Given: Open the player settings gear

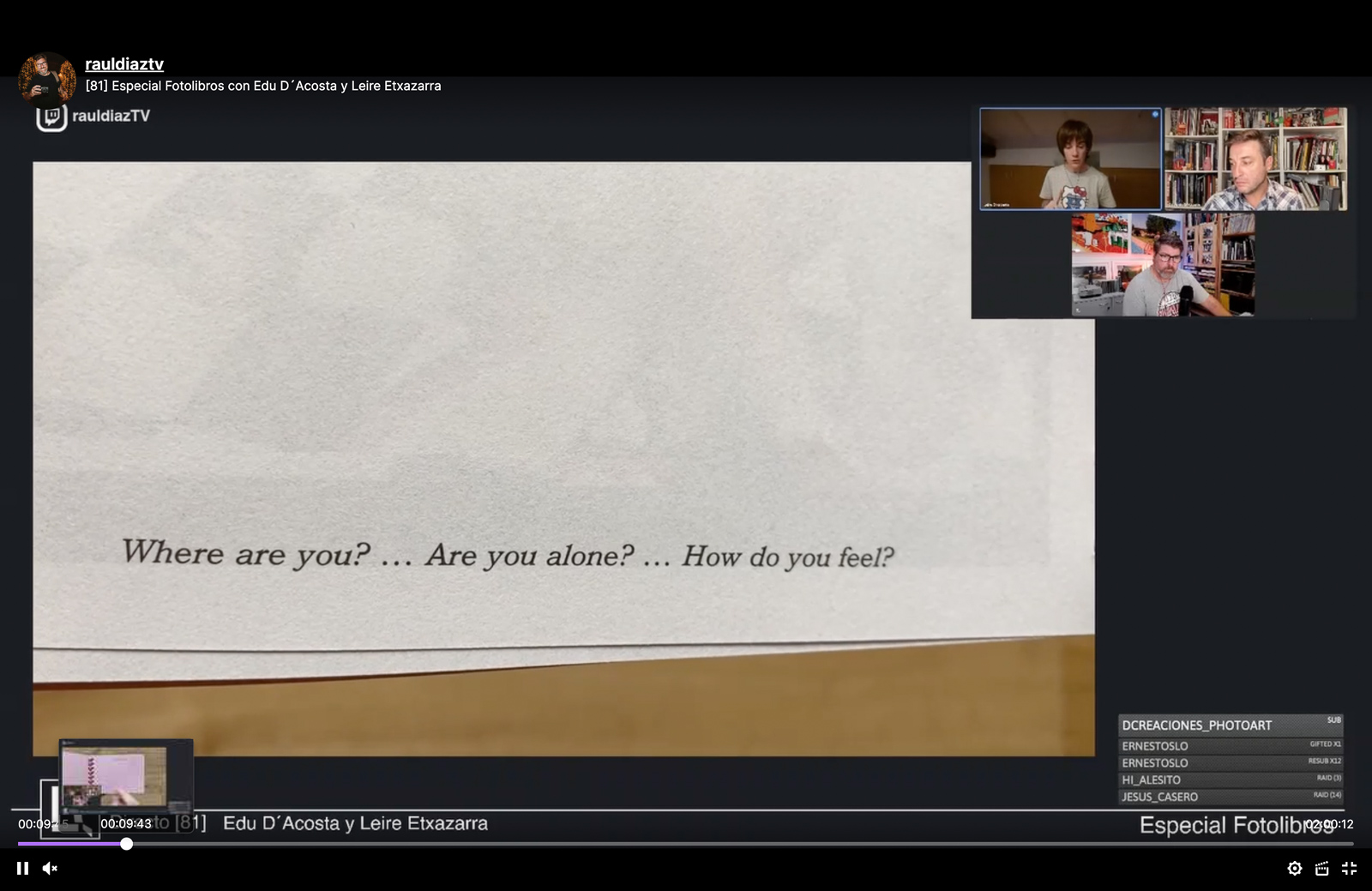Looking at the screenshot, I should 1294,868.
